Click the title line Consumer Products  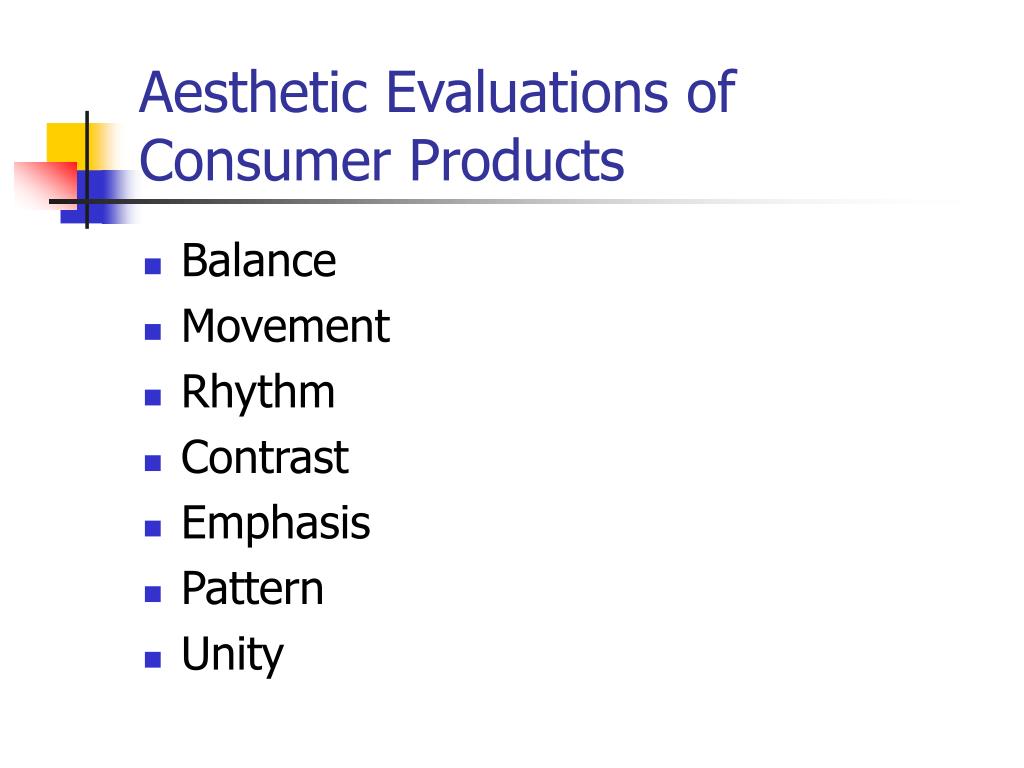(x=382, y=161)
